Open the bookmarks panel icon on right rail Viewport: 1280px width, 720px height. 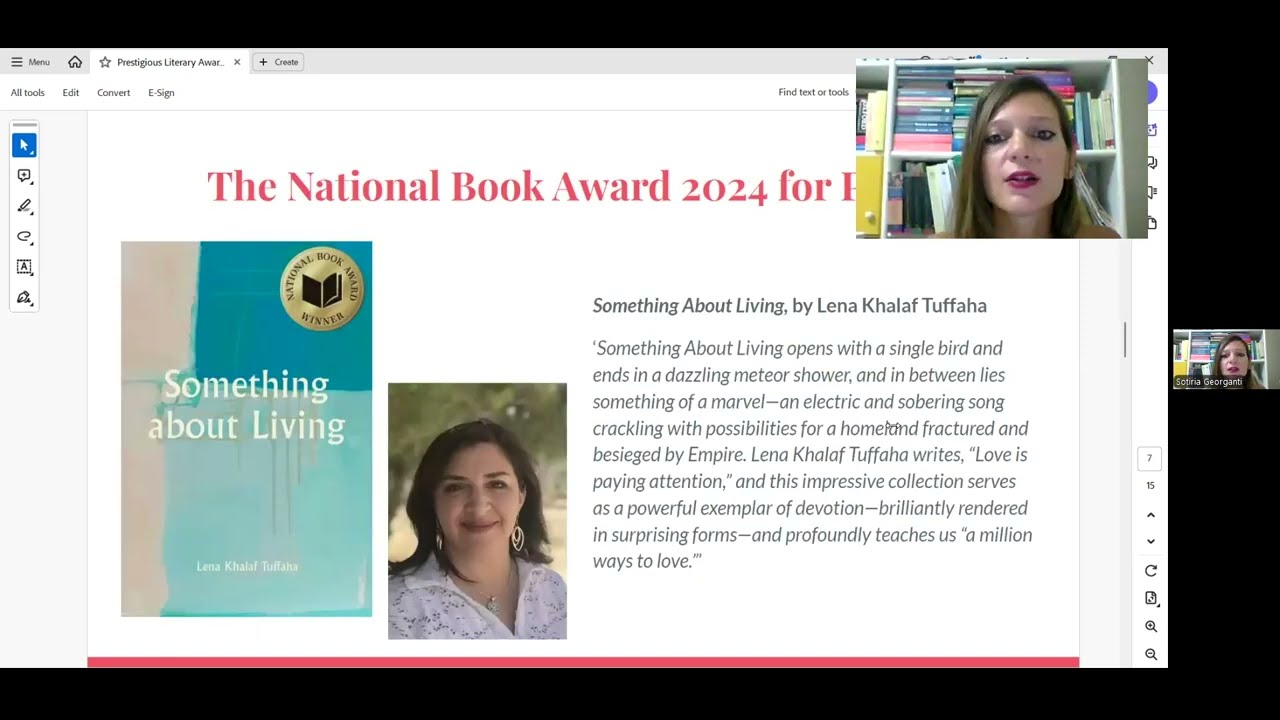(x=1153, y=192)
